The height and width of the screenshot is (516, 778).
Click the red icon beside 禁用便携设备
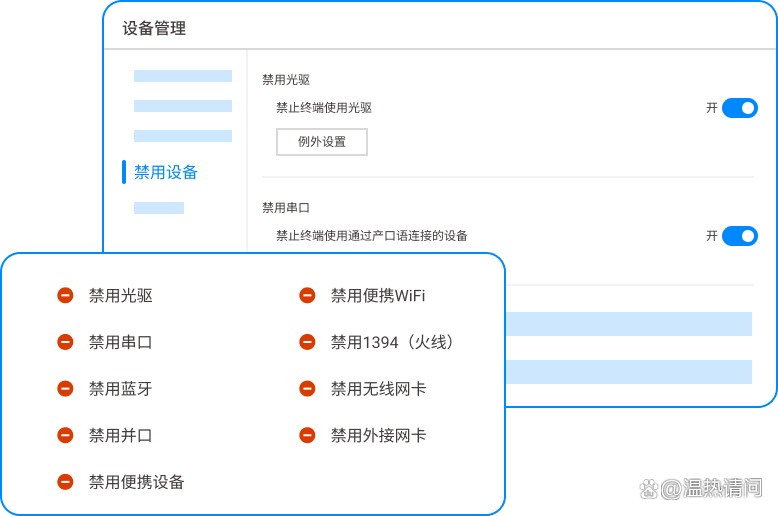pyautogui.click(x=65, y=482)
